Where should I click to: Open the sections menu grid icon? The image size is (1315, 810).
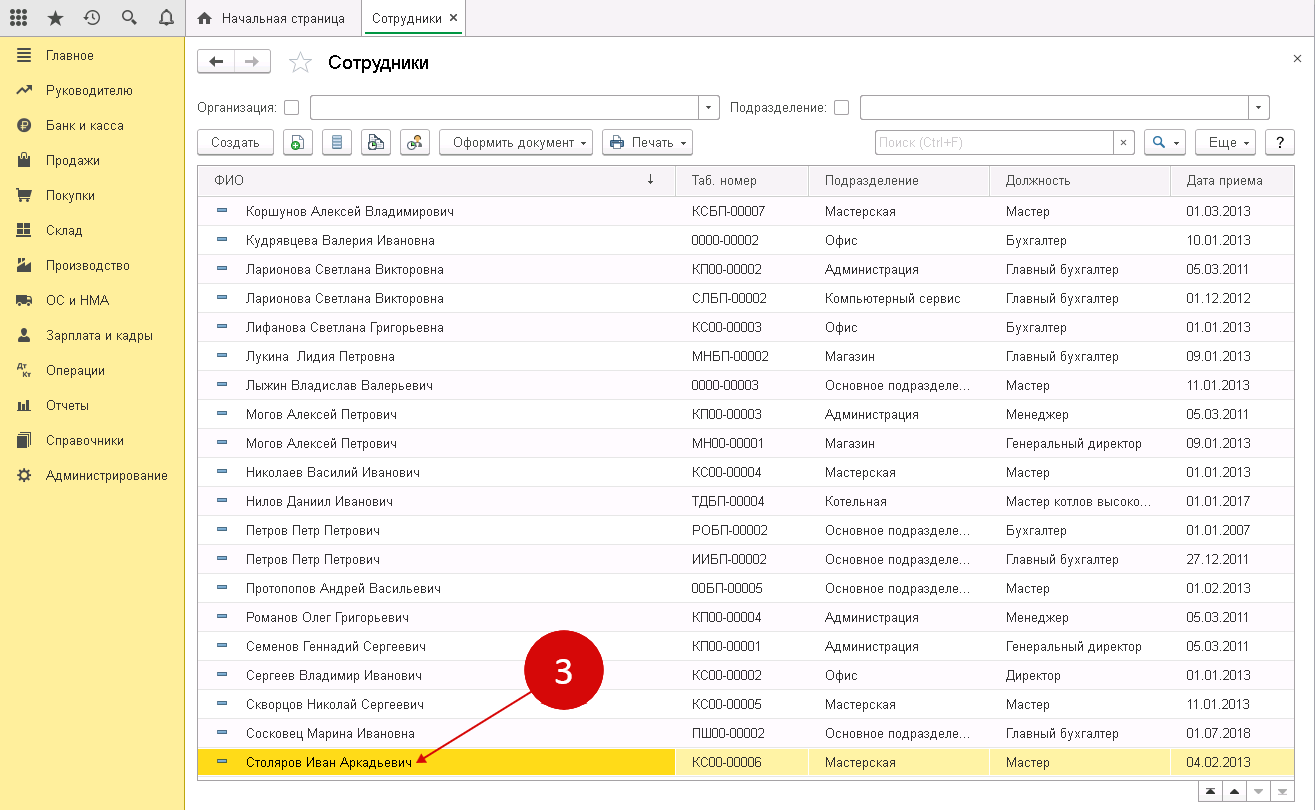(18, 18)
